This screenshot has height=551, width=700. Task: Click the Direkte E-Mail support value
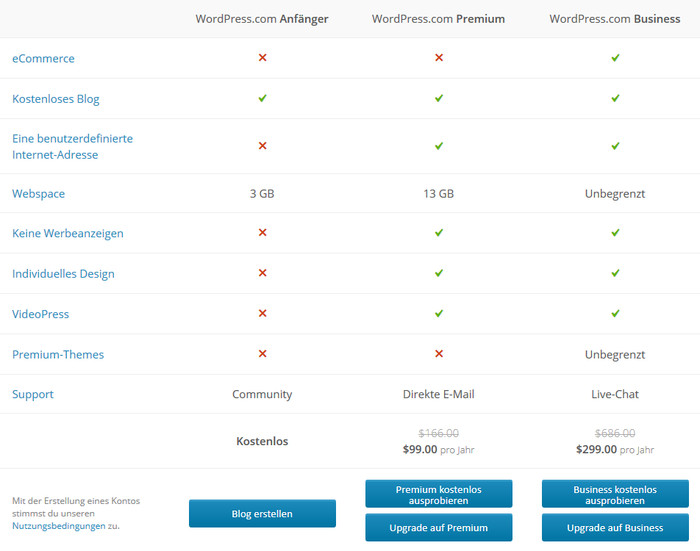(x=438, y=394)
